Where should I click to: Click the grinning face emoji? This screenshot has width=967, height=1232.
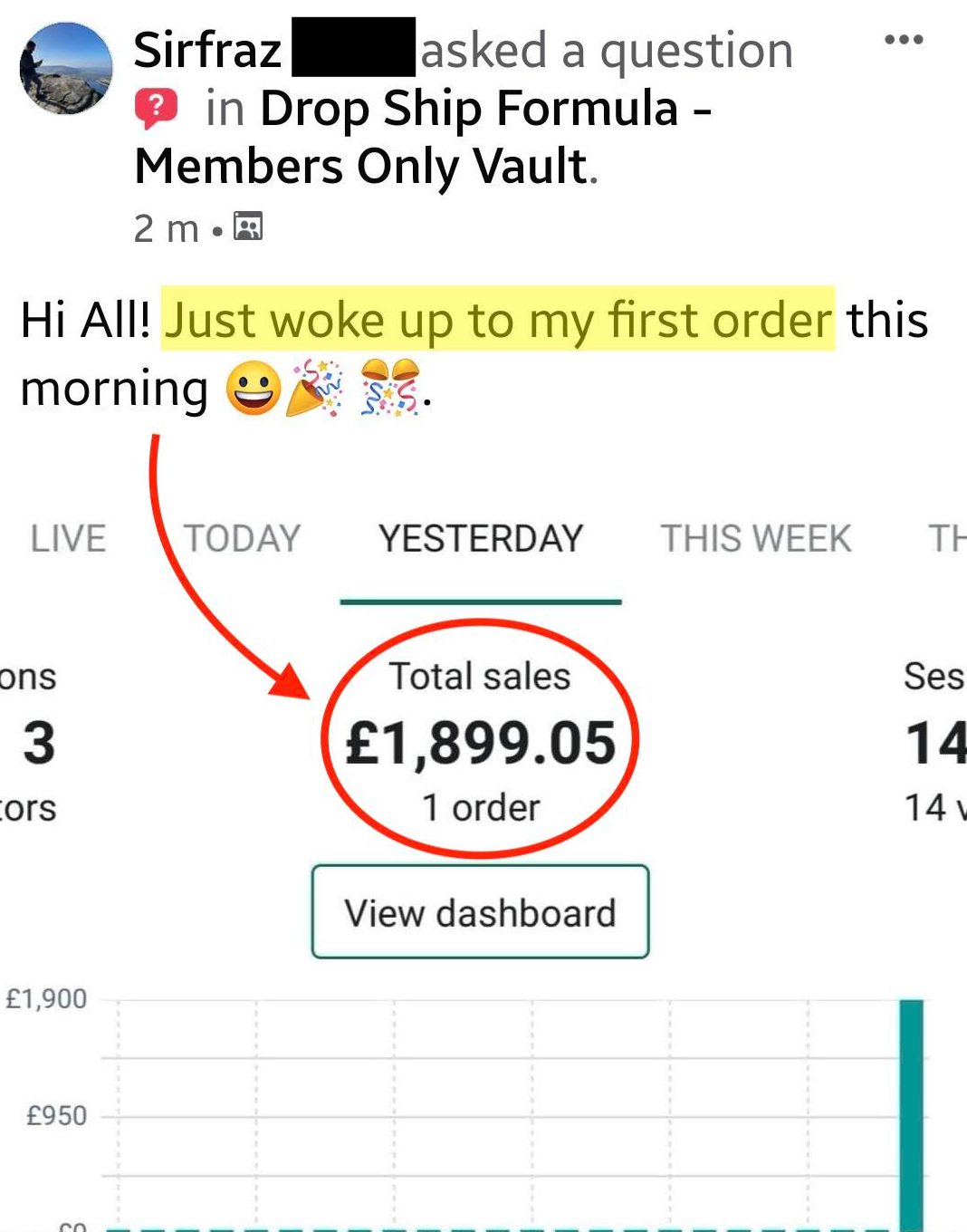click(253, 388)
